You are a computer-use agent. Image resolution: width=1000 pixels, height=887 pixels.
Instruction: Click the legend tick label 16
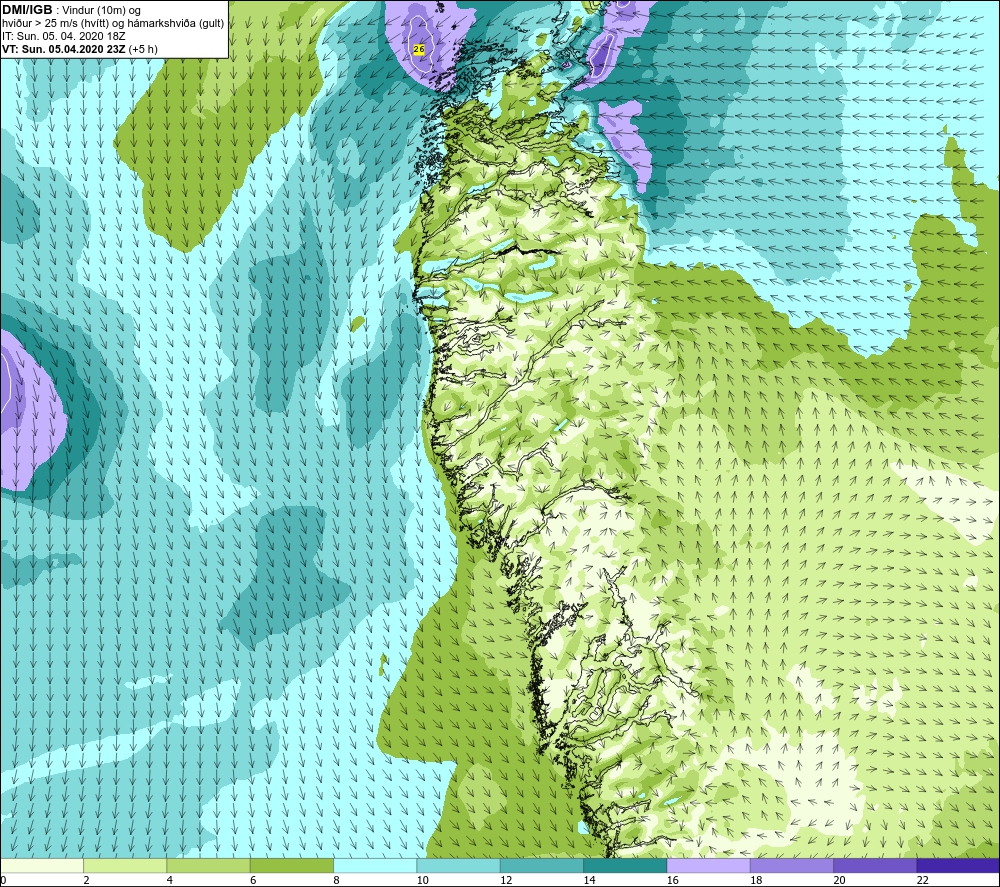tap(673, 880)
